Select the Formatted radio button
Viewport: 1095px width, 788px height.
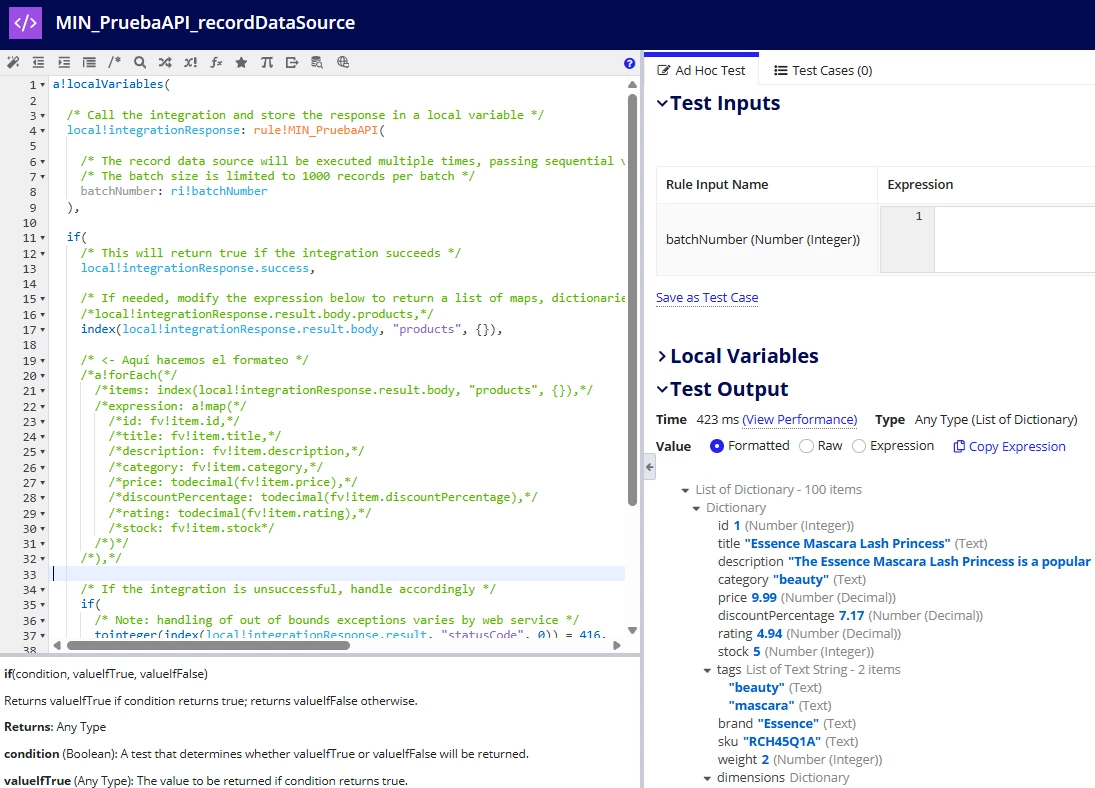coord(716,446)
